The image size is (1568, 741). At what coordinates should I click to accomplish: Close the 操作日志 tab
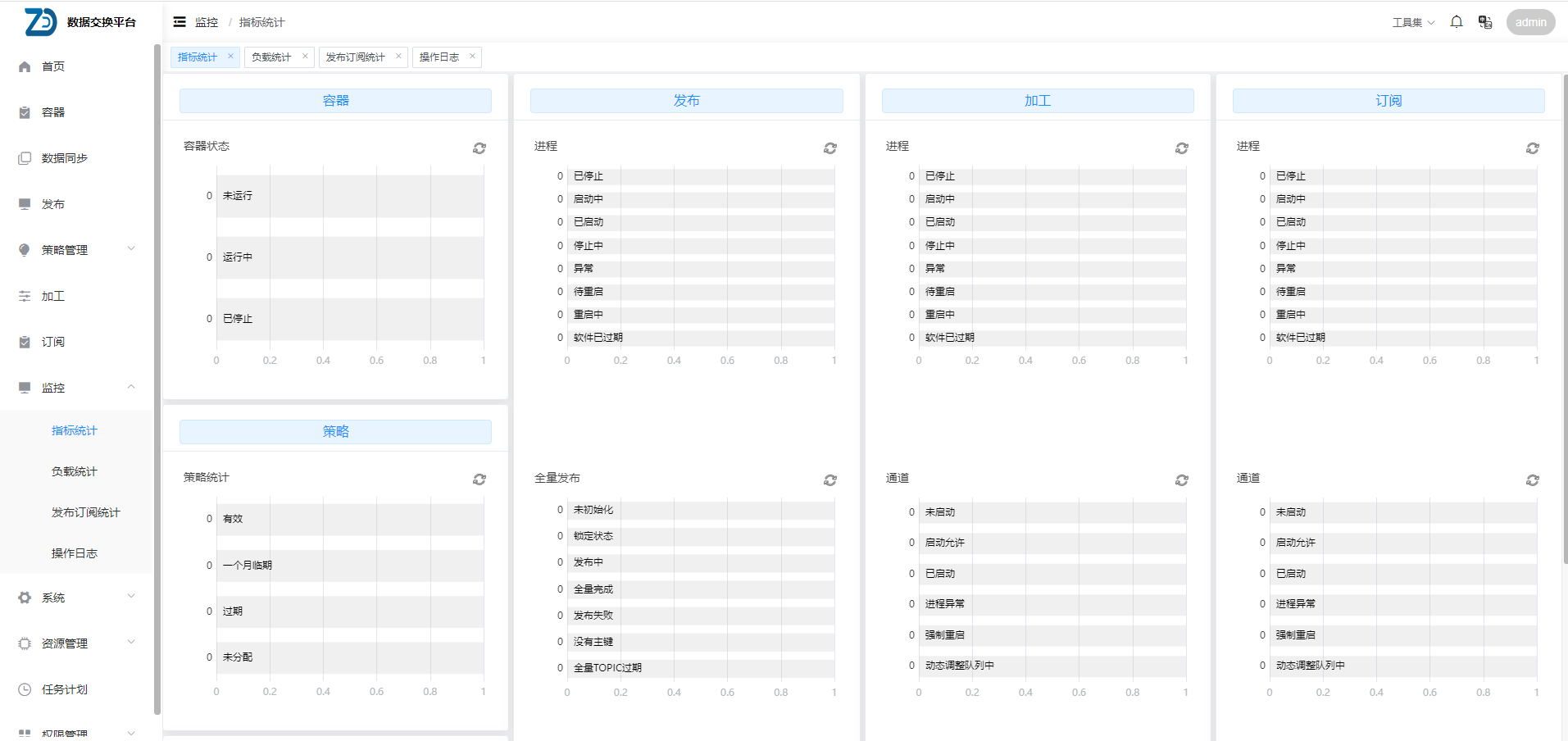coord(472,57)
